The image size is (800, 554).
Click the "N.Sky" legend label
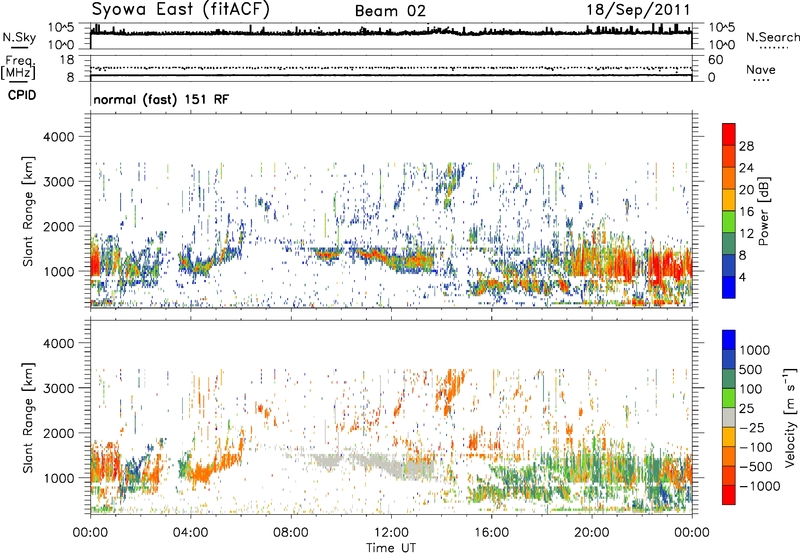coord(19,37)
